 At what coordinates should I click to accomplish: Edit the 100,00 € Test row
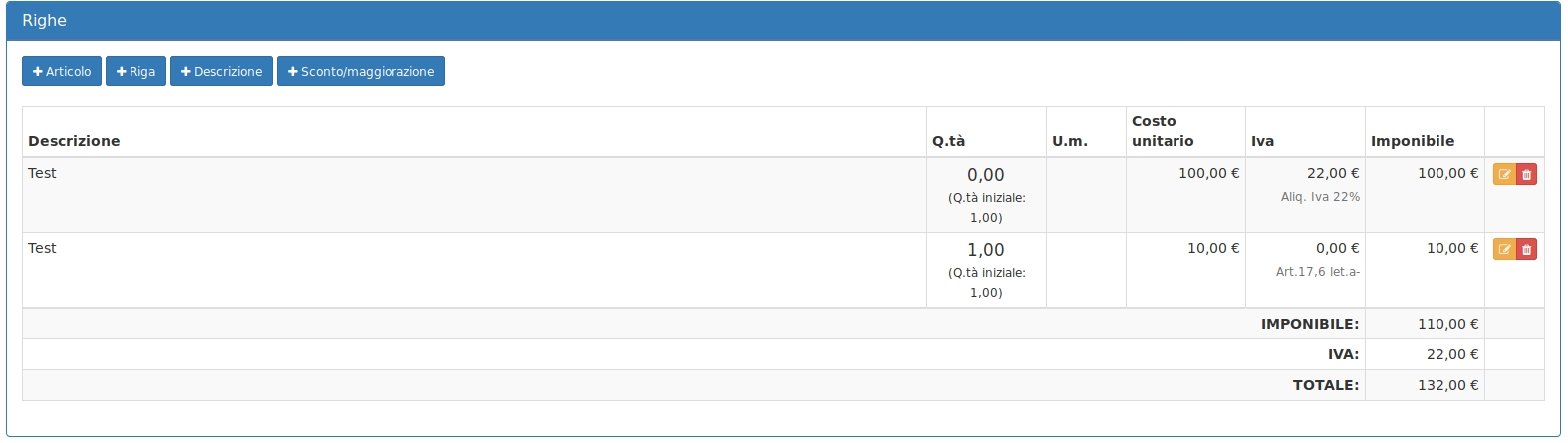[1504, 175]
